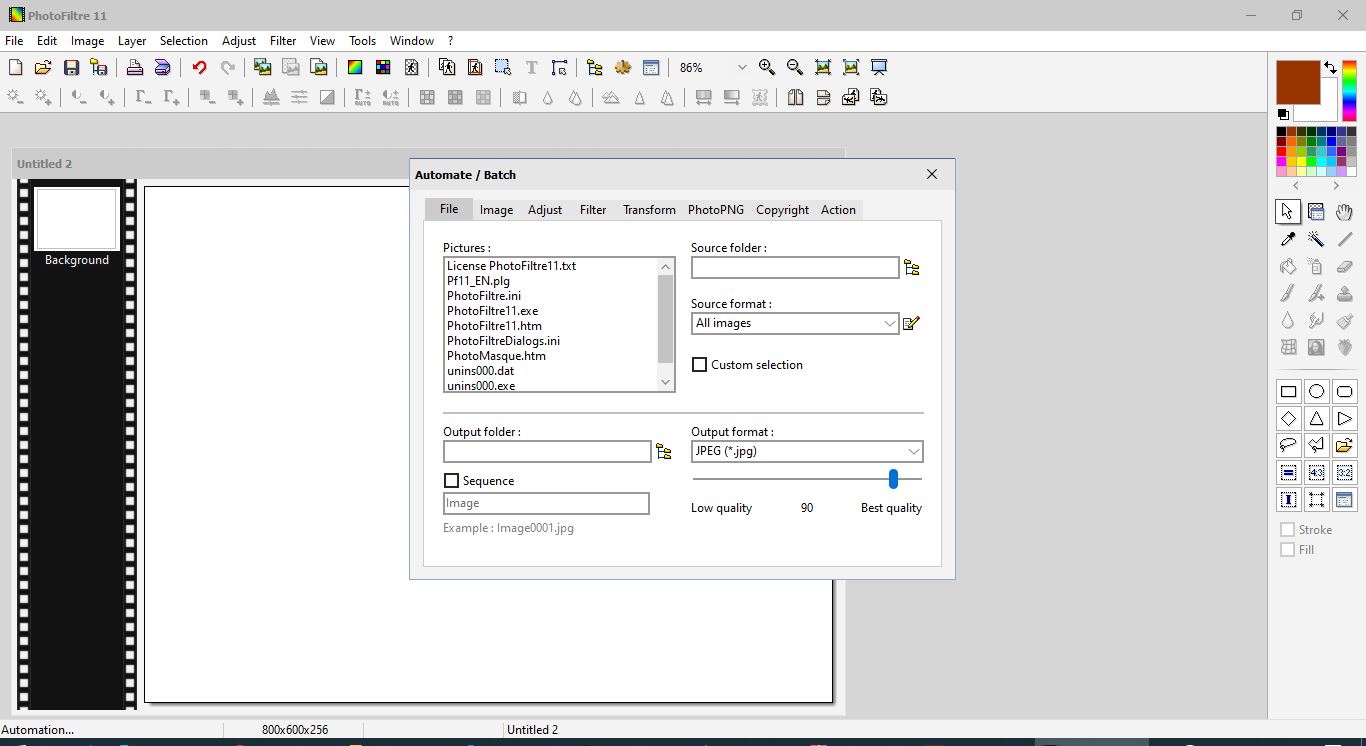Image resolution: width=1366 pixels, height=746 pixels.
Task: Click the New document icon in toolbar
Action: 15,67
